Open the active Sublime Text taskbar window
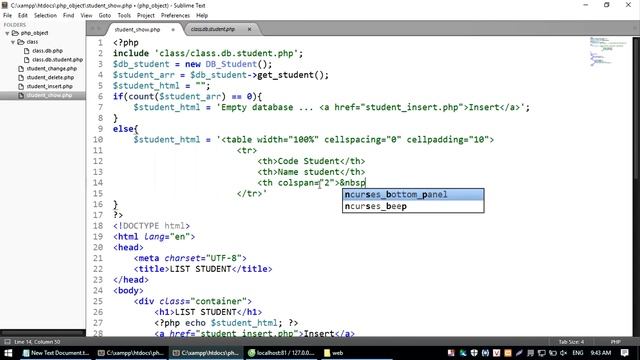This screenshot has width=640, height=360. coord(205,353)
